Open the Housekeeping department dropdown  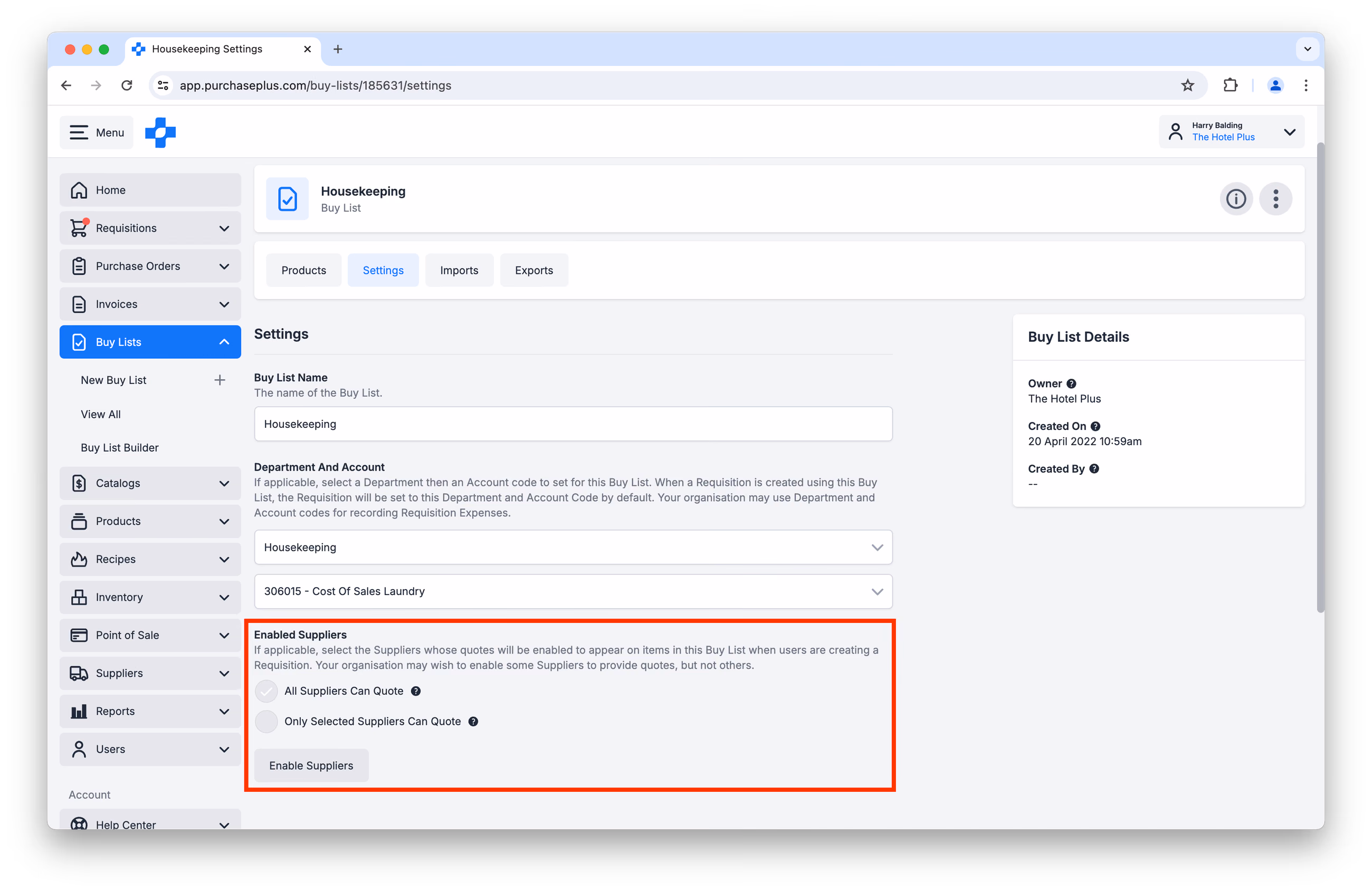pos(573,548)
